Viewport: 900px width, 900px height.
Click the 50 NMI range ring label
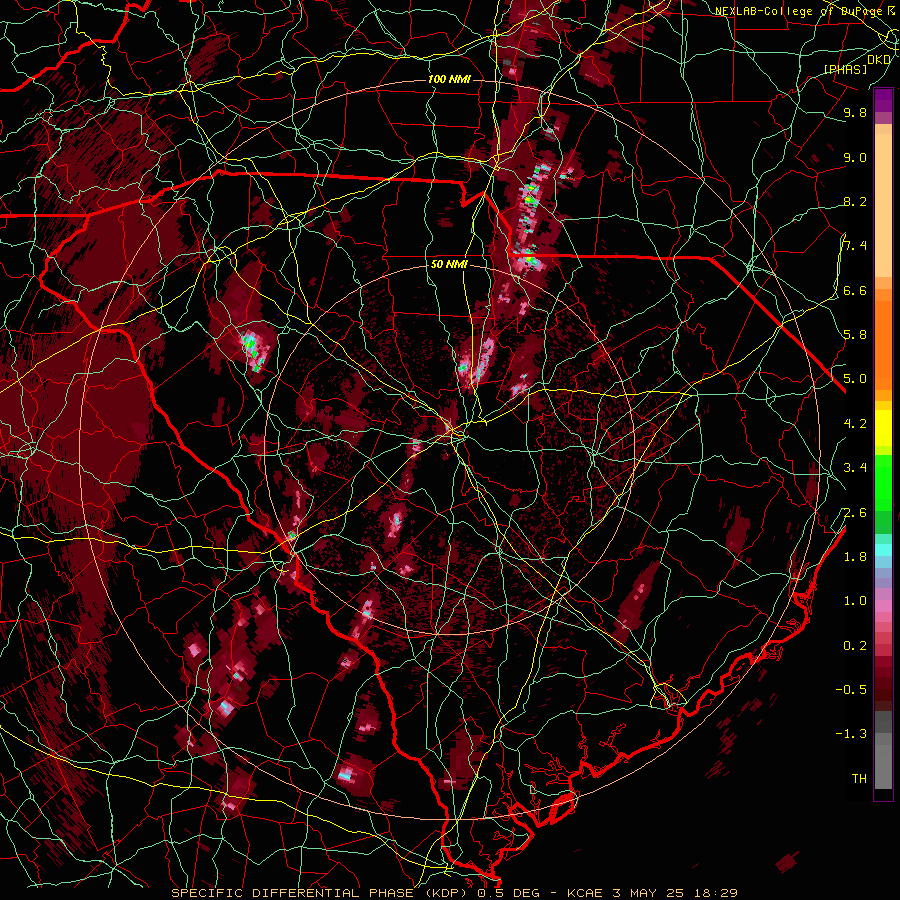click(449, 264)
